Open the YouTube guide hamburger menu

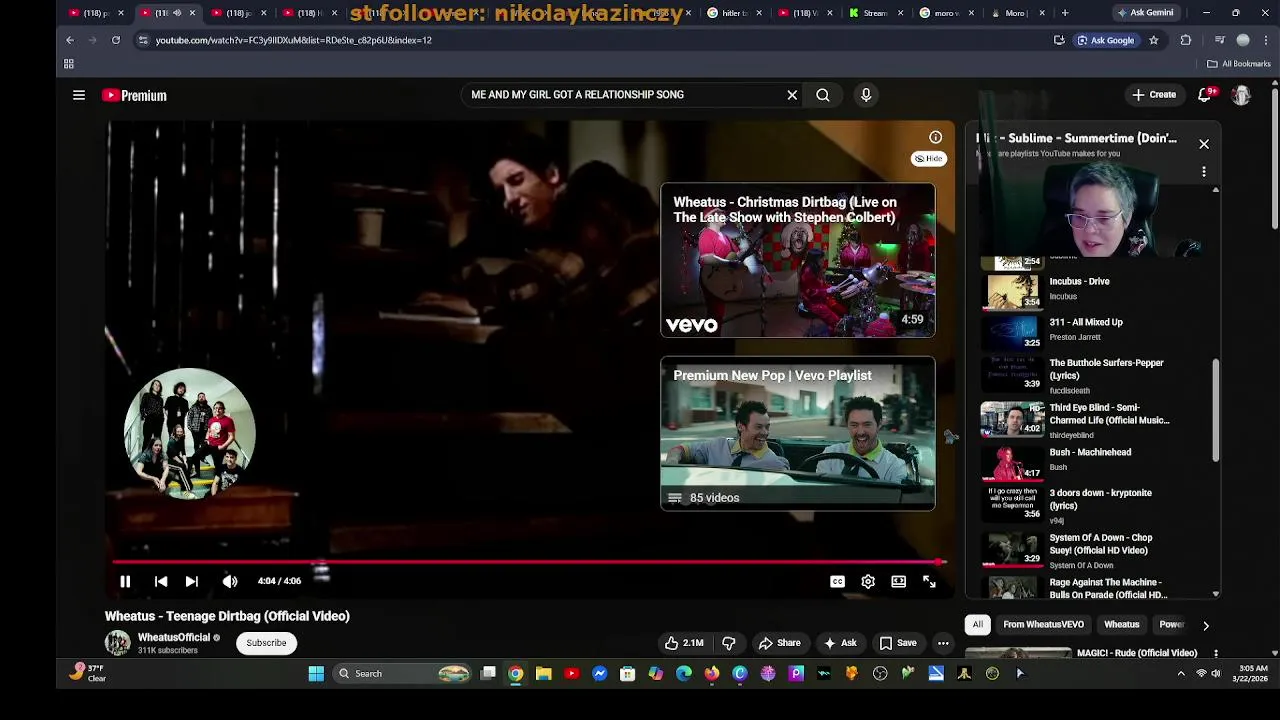[79, 95]
